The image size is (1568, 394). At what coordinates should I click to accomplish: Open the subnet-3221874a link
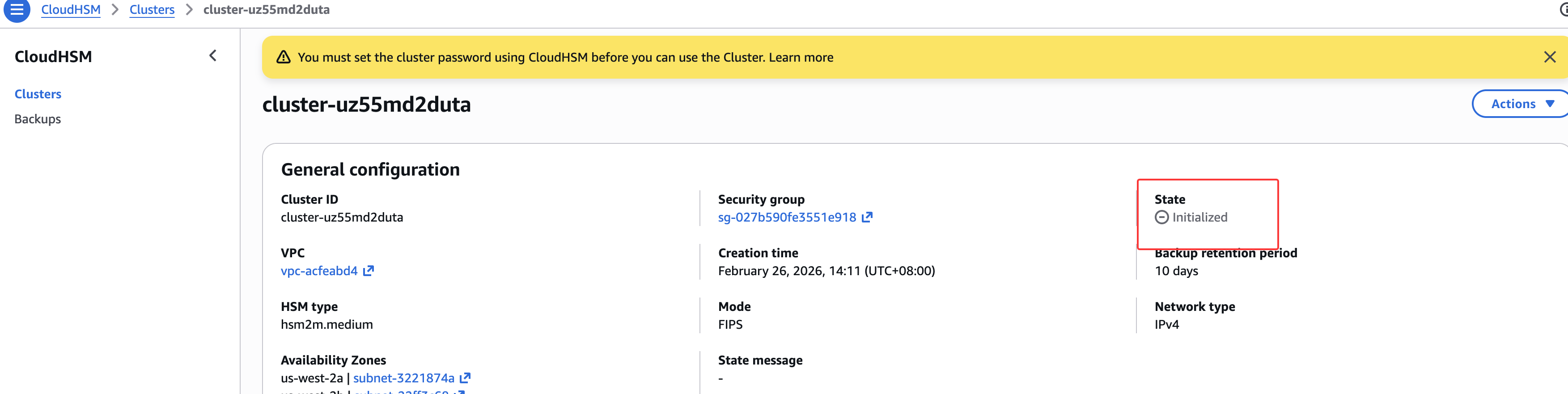[x=403, y=377]
